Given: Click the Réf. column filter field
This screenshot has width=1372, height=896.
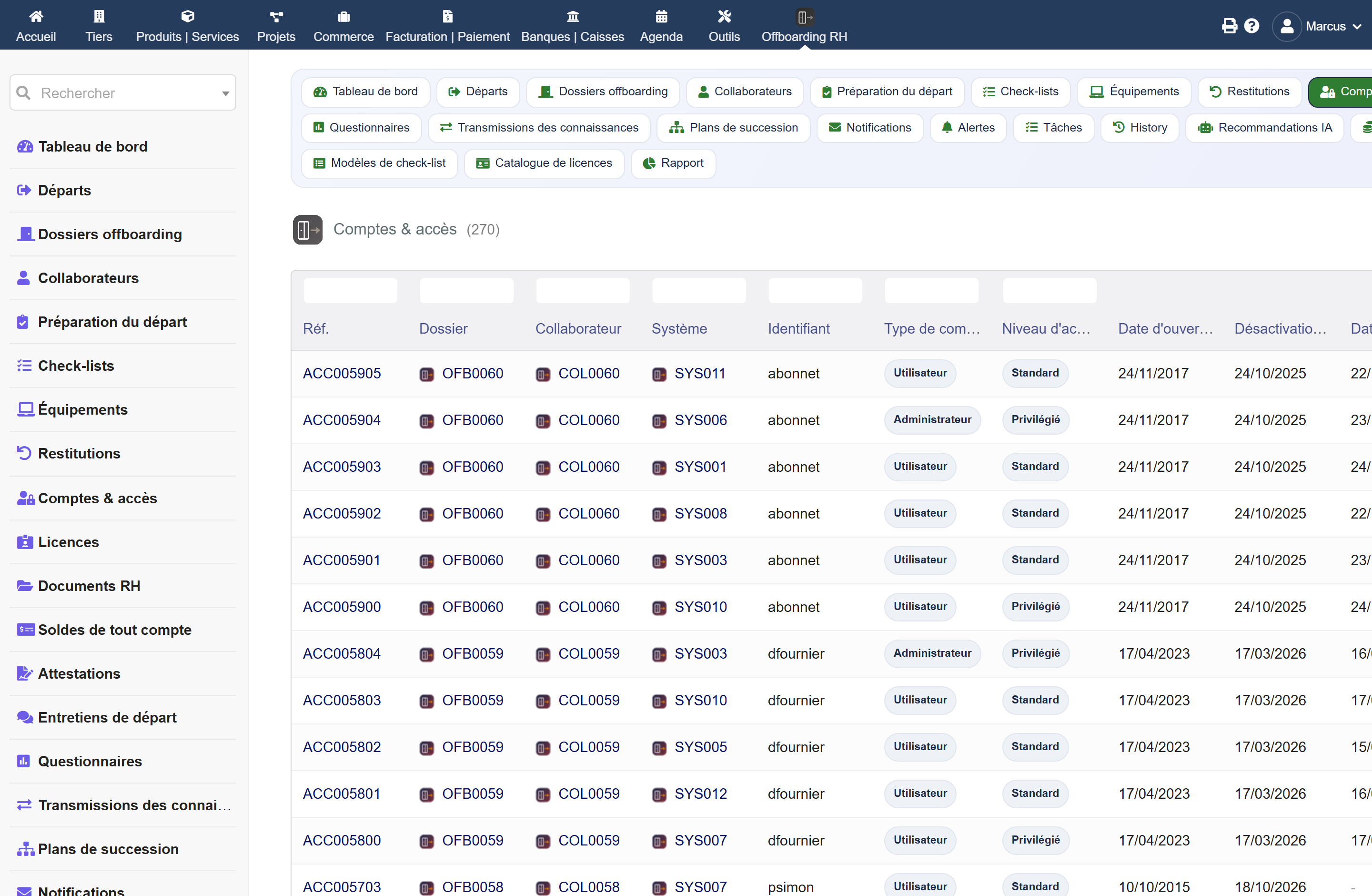Looking at the screenshot, I should [350, 291].
